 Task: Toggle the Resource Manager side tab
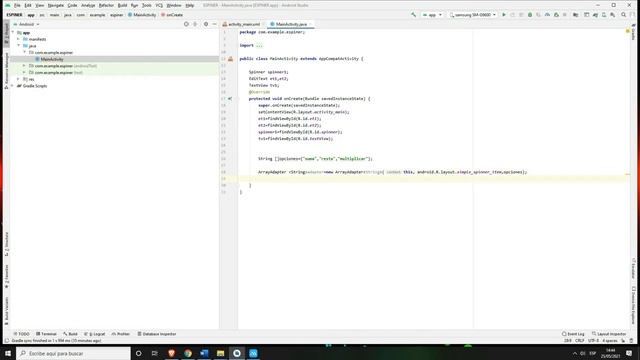[x=6, y=70]
